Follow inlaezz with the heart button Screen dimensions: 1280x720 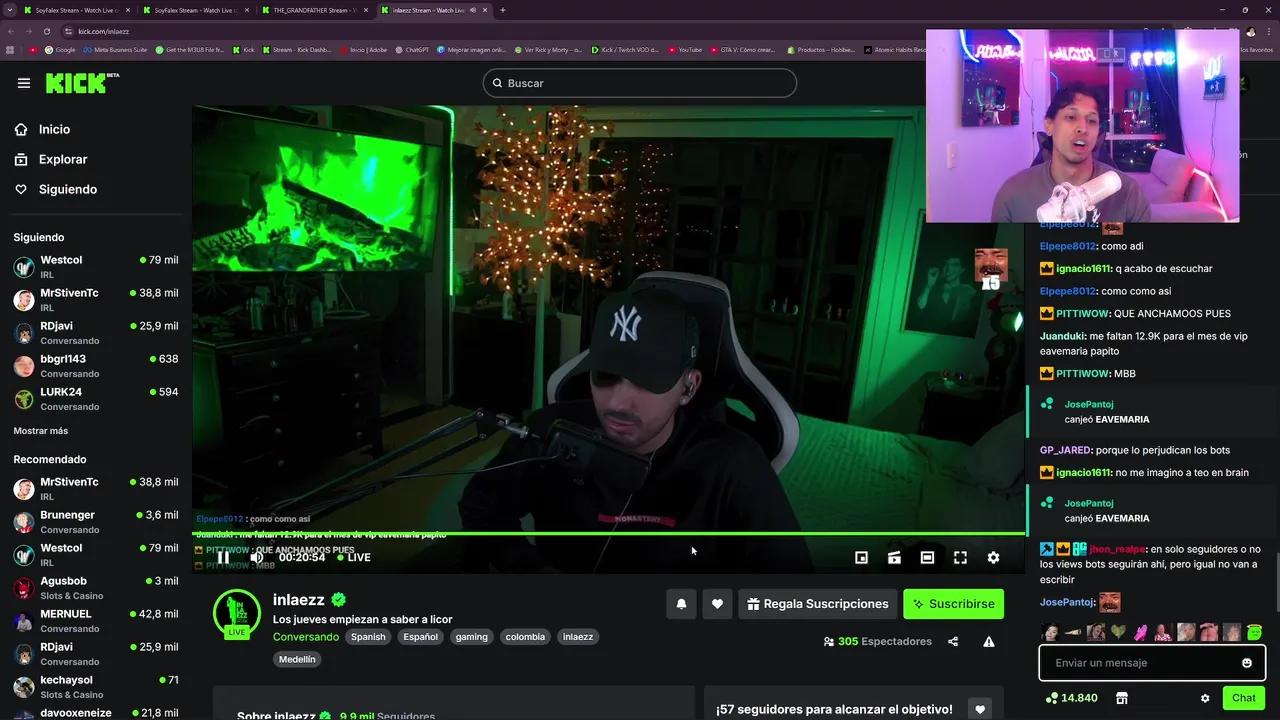(717, 604)
